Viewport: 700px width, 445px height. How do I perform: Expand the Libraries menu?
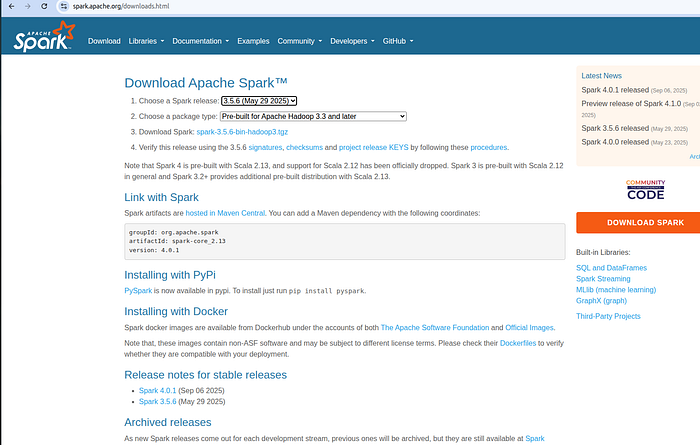point(146,41)
